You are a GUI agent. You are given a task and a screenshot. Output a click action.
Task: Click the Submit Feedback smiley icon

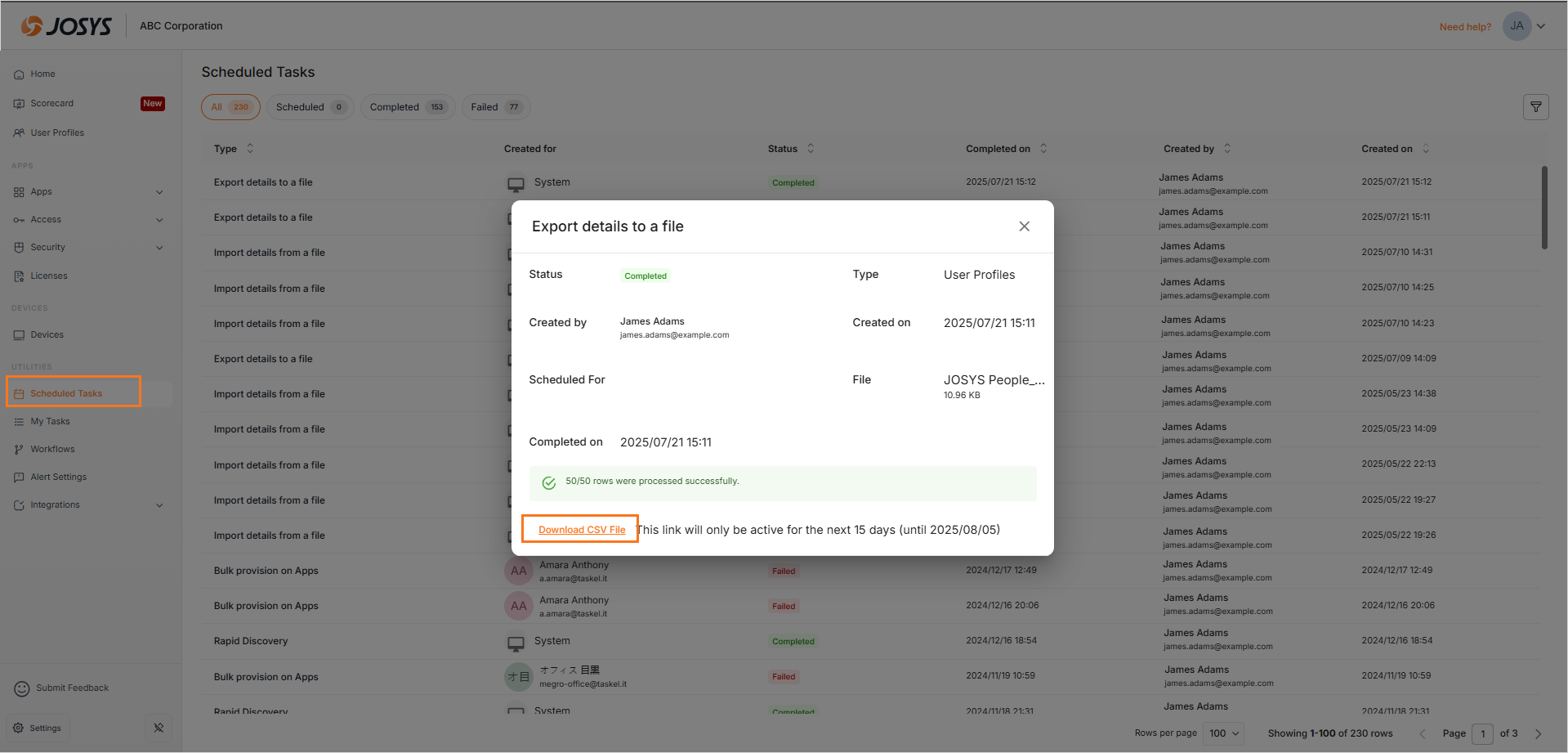[22, 688]
